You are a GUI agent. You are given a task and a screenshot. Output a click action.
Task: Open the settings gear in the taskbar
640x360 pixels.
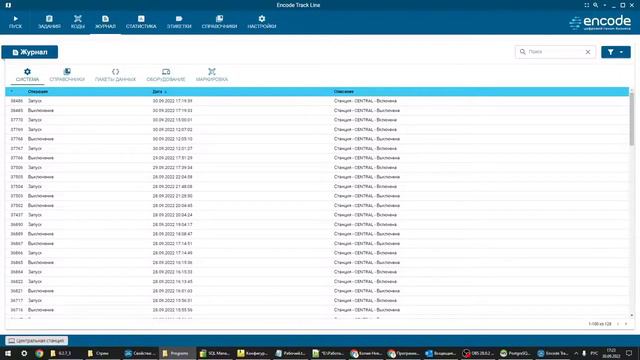pos(24,353)
